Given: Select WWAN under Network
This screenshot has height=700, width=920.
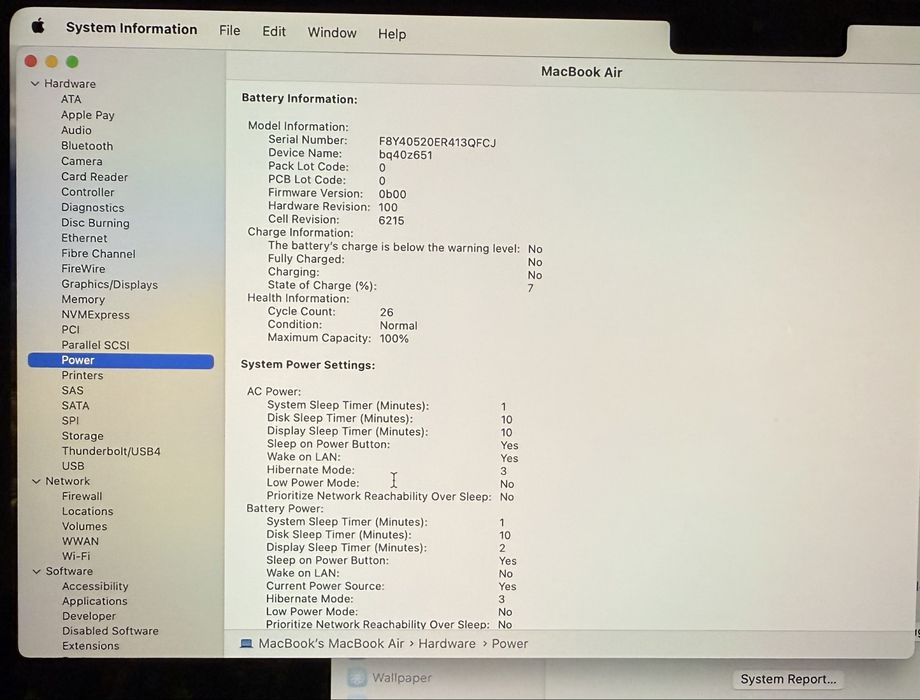Looking at the screenshot, I should tap(80, 542).
